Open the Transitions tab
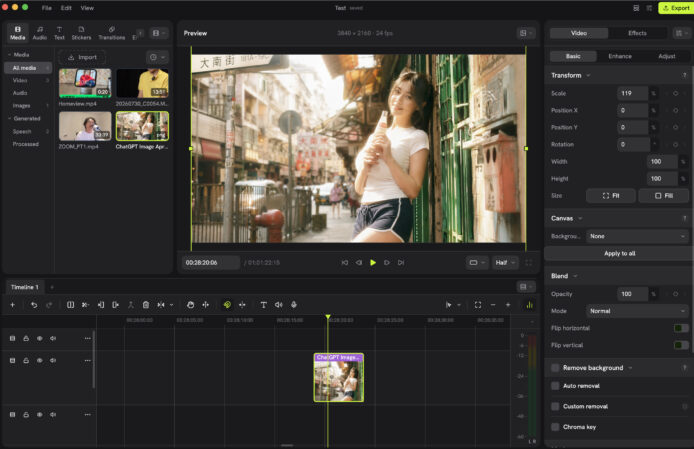 point(112,33)
